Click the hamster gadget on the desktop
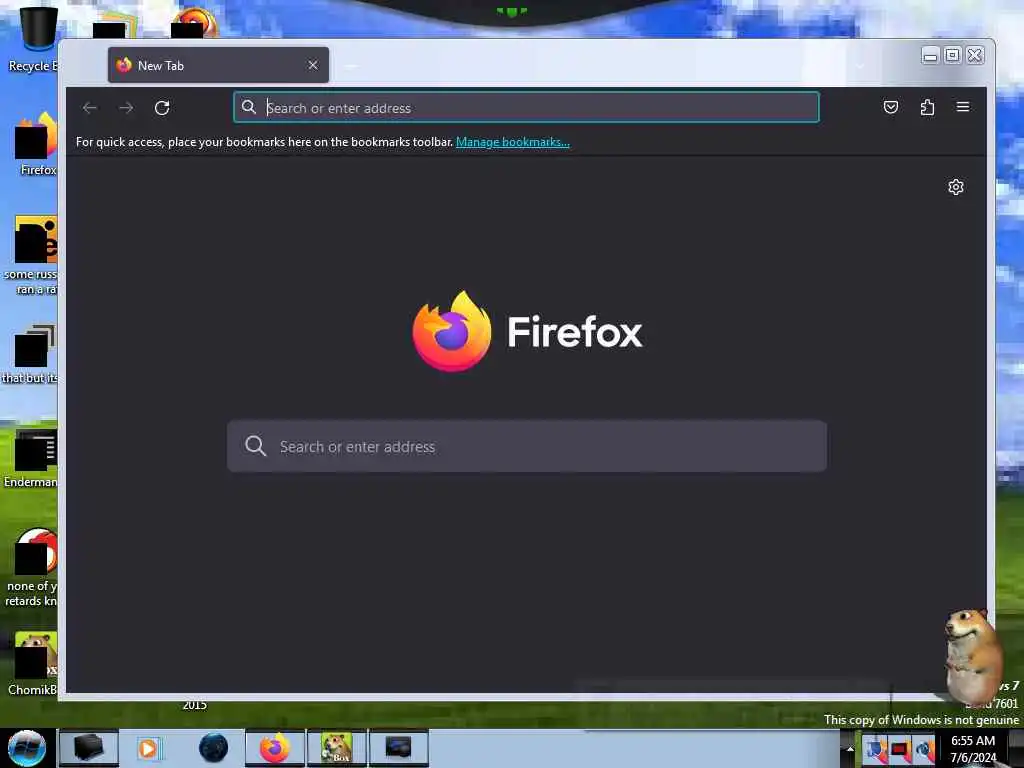Viewport: 1024px width, 768px height. [x=972, y=655]
